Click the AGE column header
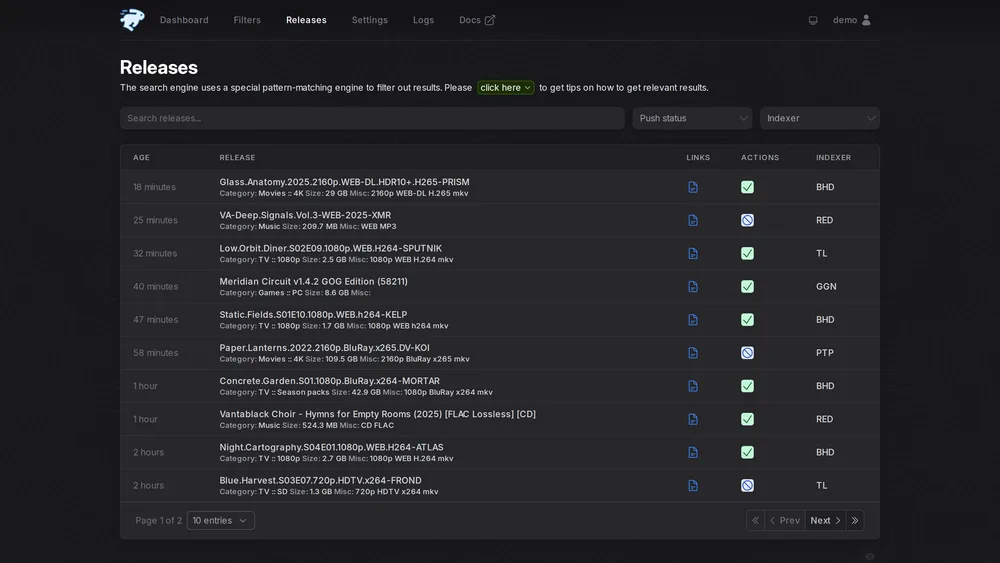Image resolution: width=1000 pixels, height=563 pixels. (x=141, y=157)
